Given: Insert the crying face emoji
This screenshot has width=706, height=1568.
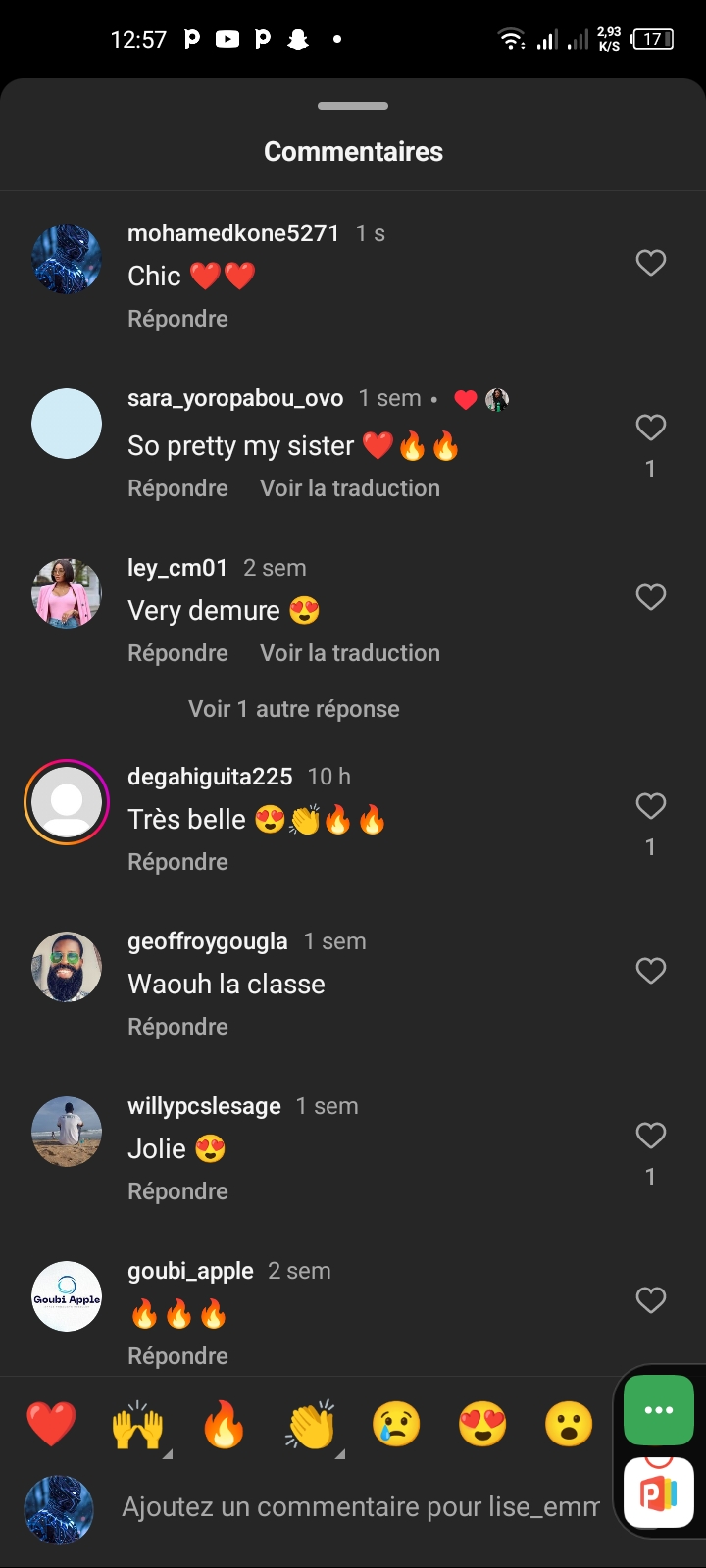Looking at the screenshot, I should (x=396, y=1425).
